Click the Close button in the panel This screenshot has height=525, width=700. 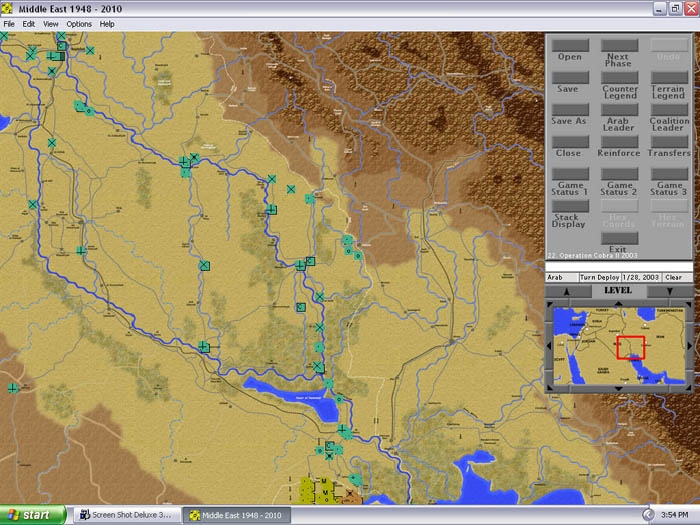click(x=570, y=142)
